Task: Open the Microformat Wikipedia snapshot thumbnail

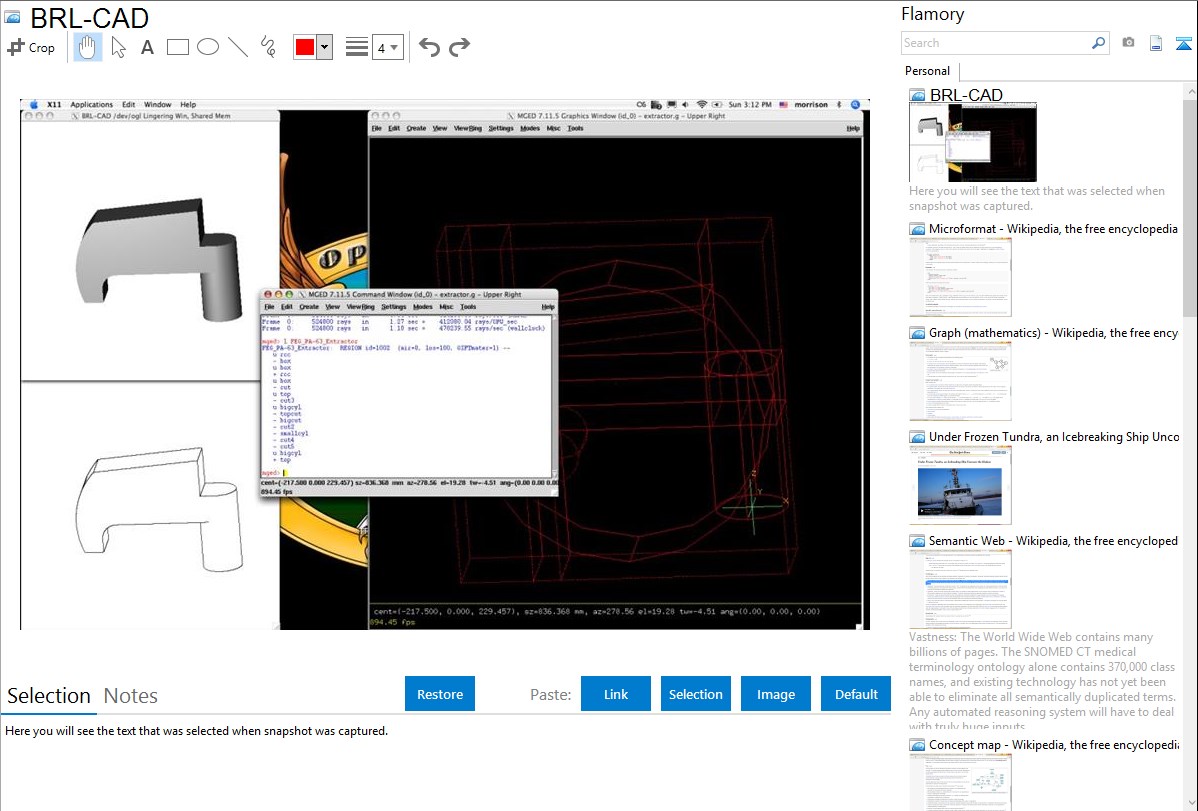Action: coord(960,277)
